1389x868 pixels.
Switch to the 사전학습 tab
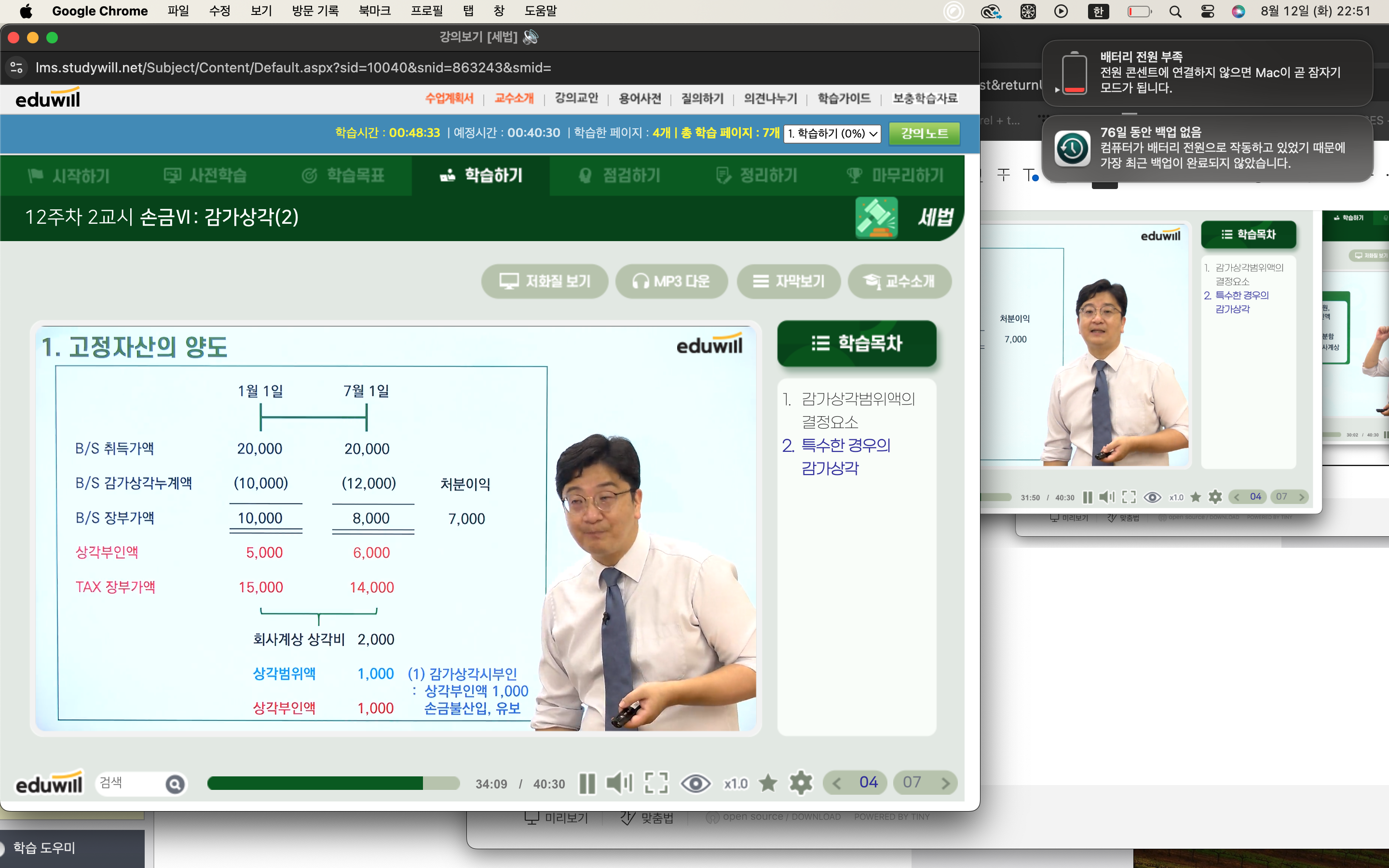[205, 176]
